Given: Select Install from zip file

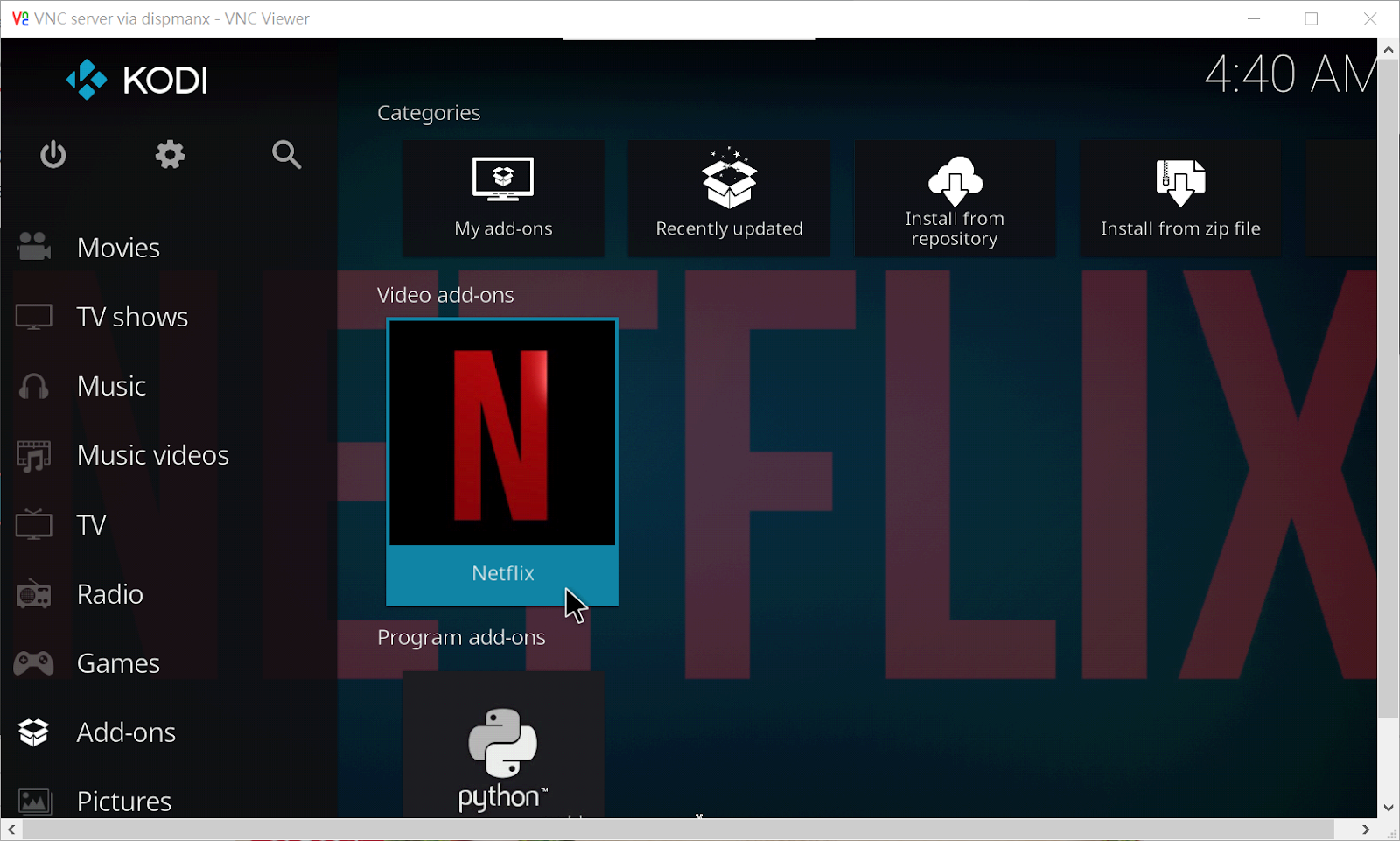Looking at the screenshot, I should pos(1180,197).
